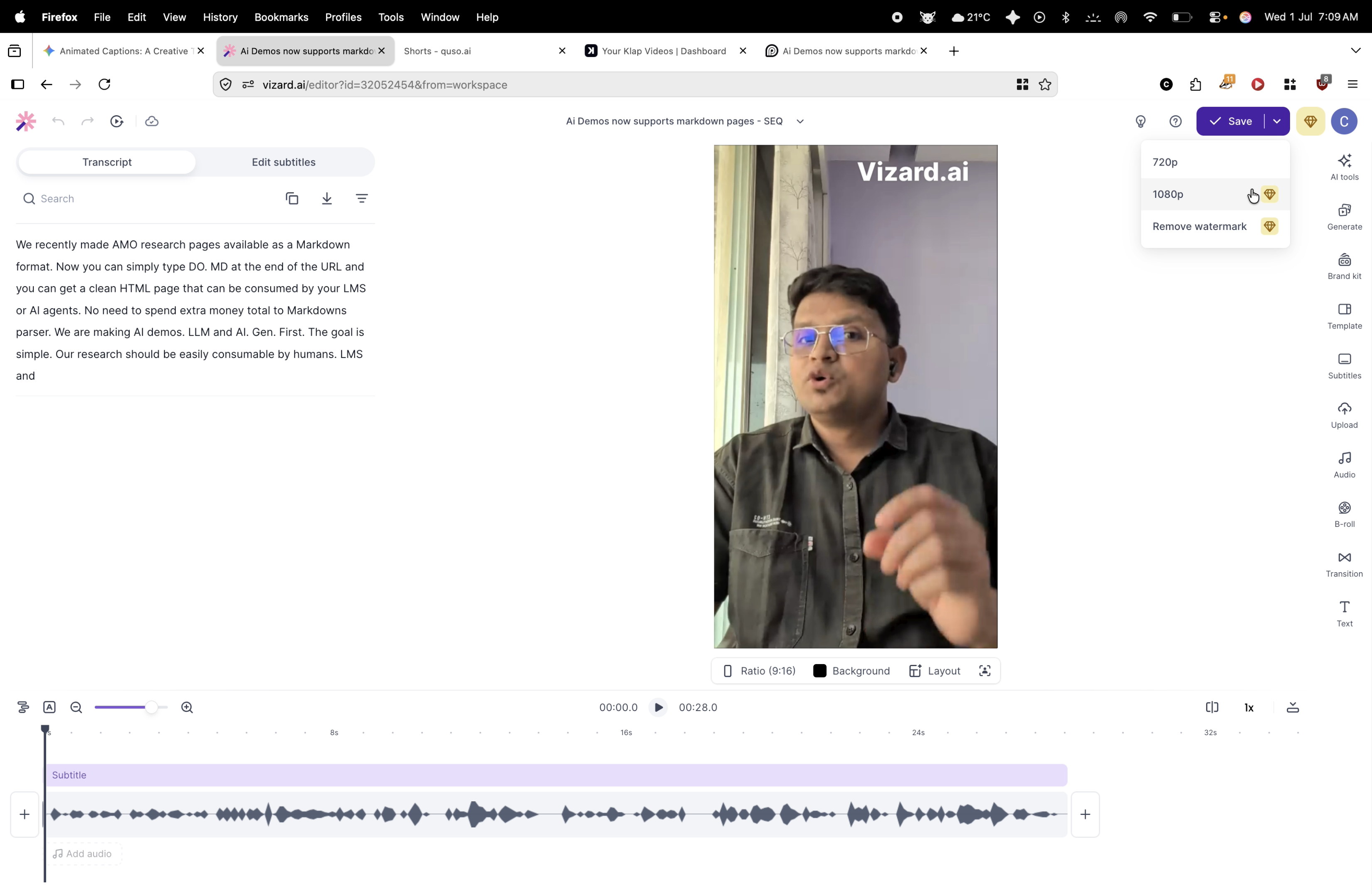Open a new browser tab
The image size is (1372, 894).
(953, 51)
